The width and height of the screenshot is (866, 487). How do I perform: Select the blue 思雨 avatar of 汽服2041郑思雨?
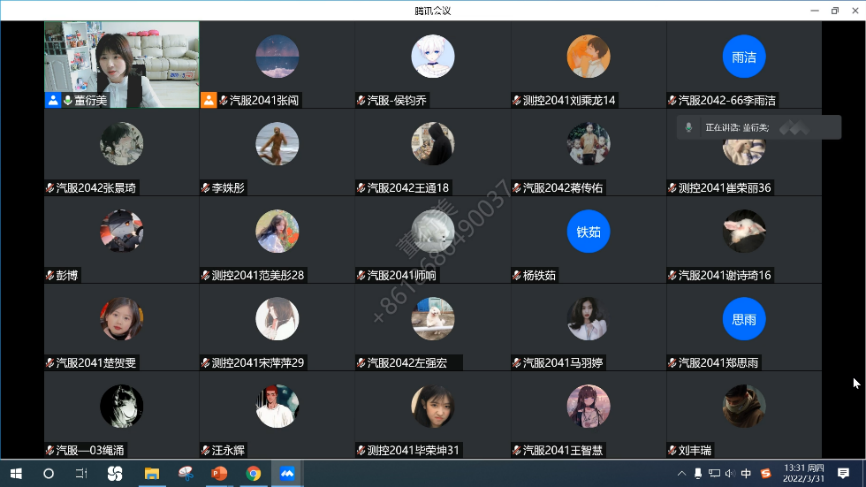coord(744,320)
